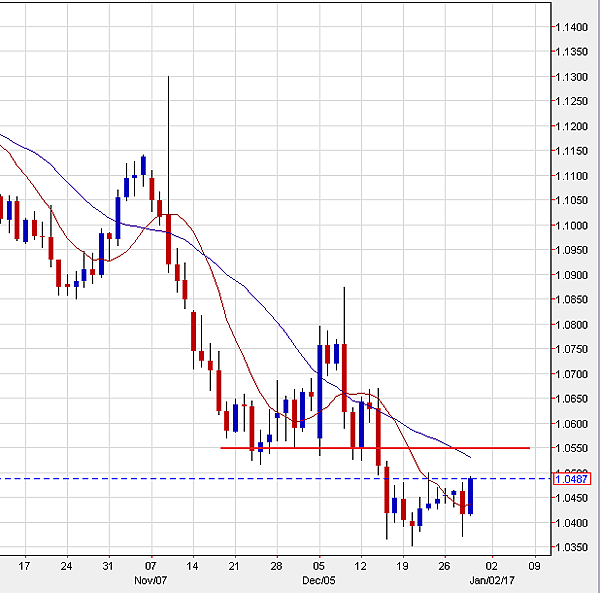
Task: Select the red horizontal support line at 1.0550
Action: tap(375, 448)
